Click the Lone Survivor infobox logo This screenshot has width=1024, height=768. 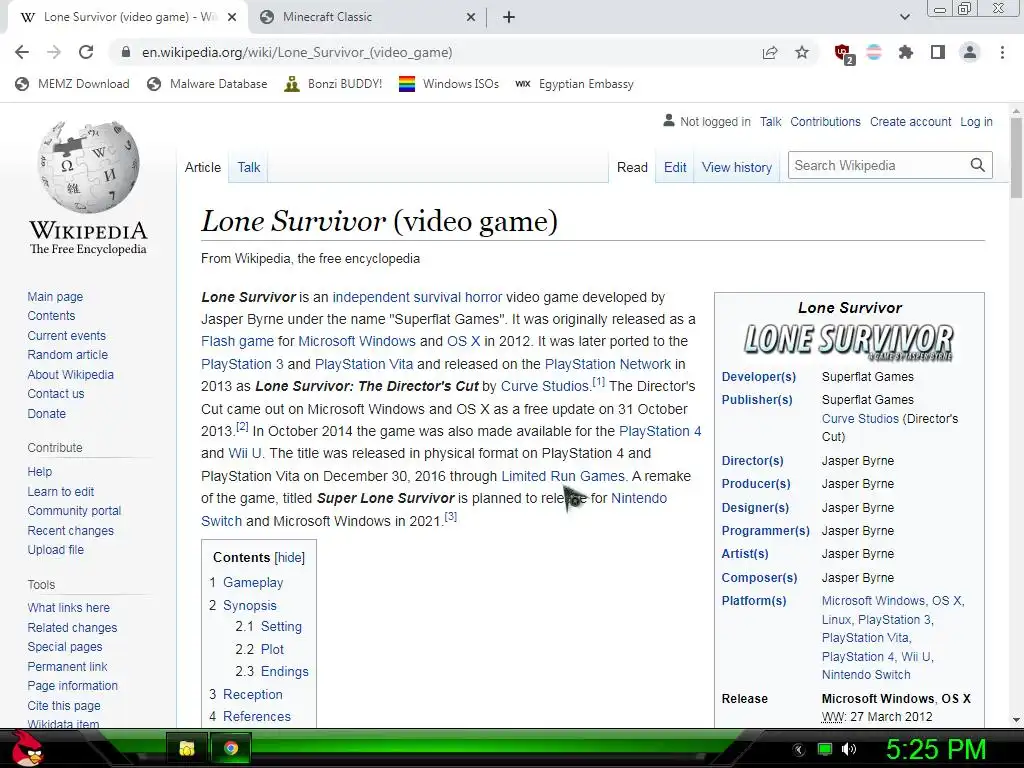[849, 342]
